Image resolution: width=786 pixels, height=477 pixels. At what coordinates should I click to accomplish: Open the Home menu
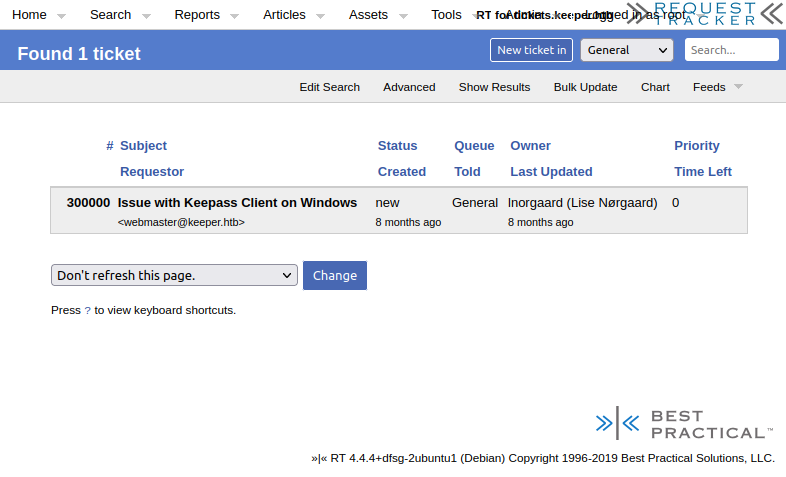29,15
